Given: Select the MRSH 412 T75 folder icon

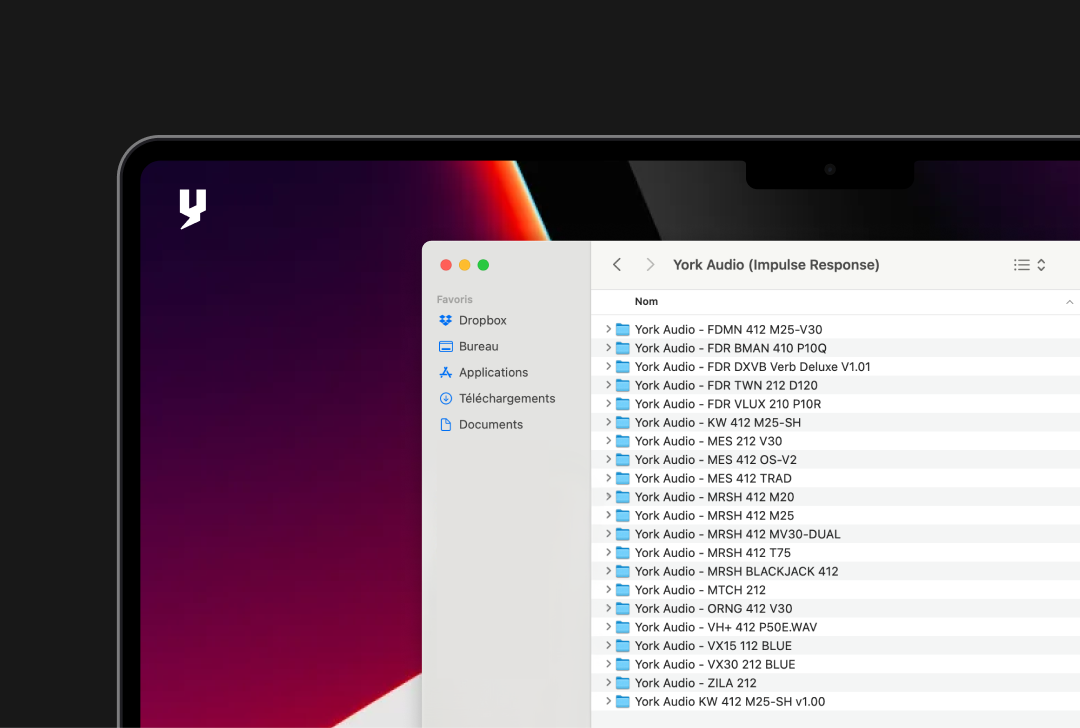Looking at the screenshot, I should pyautogui.click(x=623, y=552).
